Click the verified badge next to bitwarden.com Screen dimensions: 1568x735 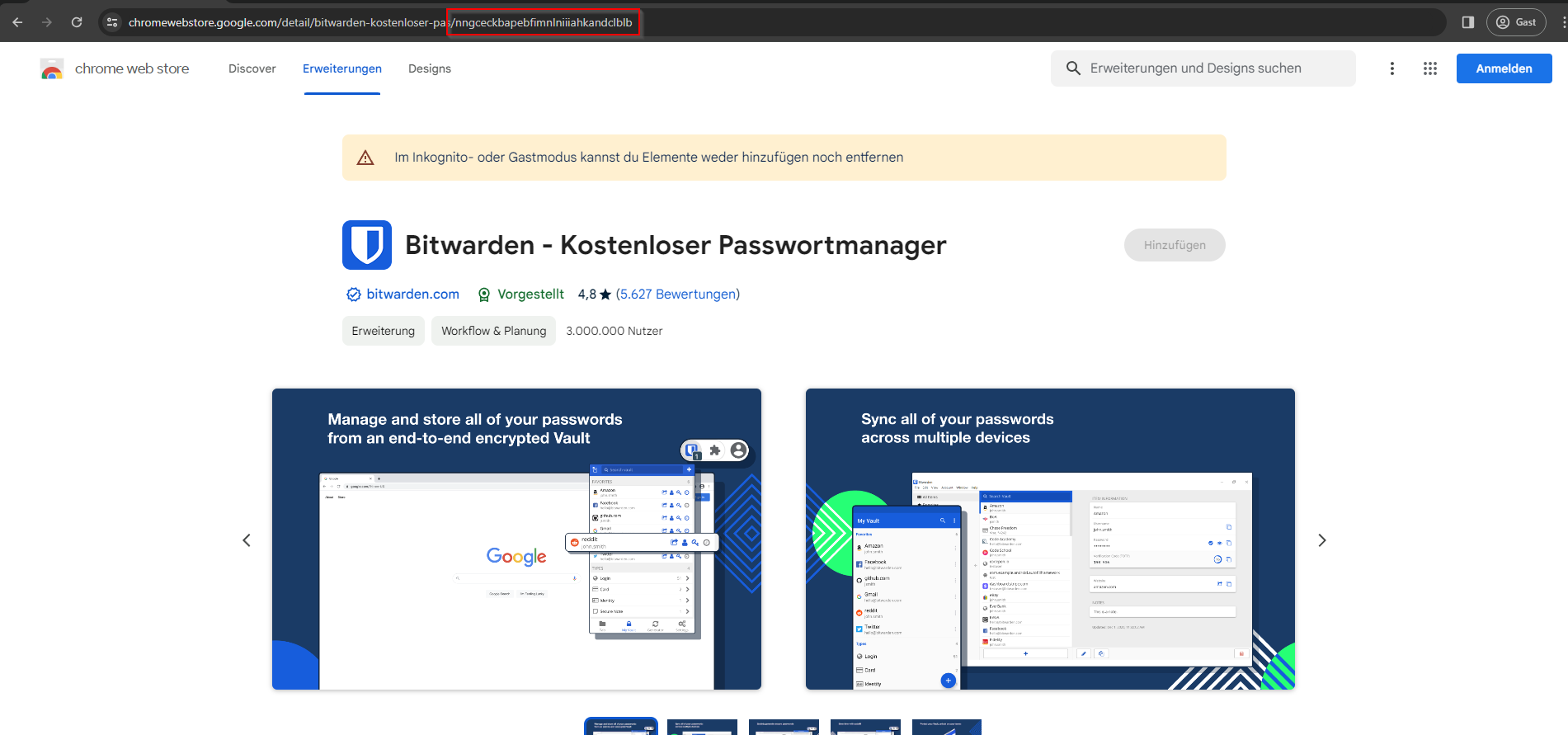pos(354,294)
